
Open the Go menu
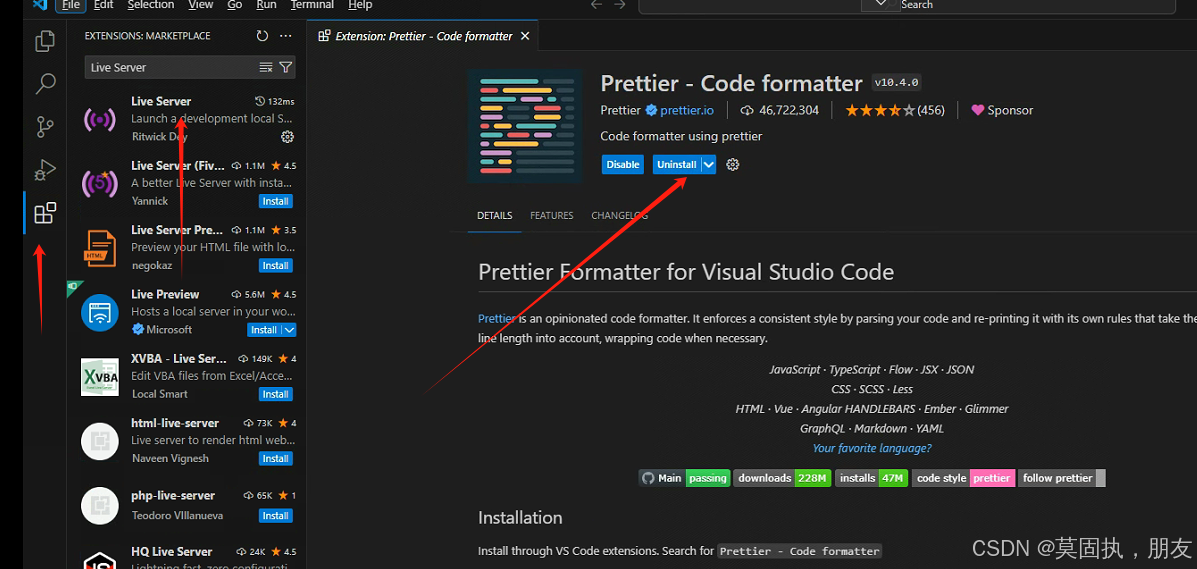pyautogui.click(x=234, y=5)
